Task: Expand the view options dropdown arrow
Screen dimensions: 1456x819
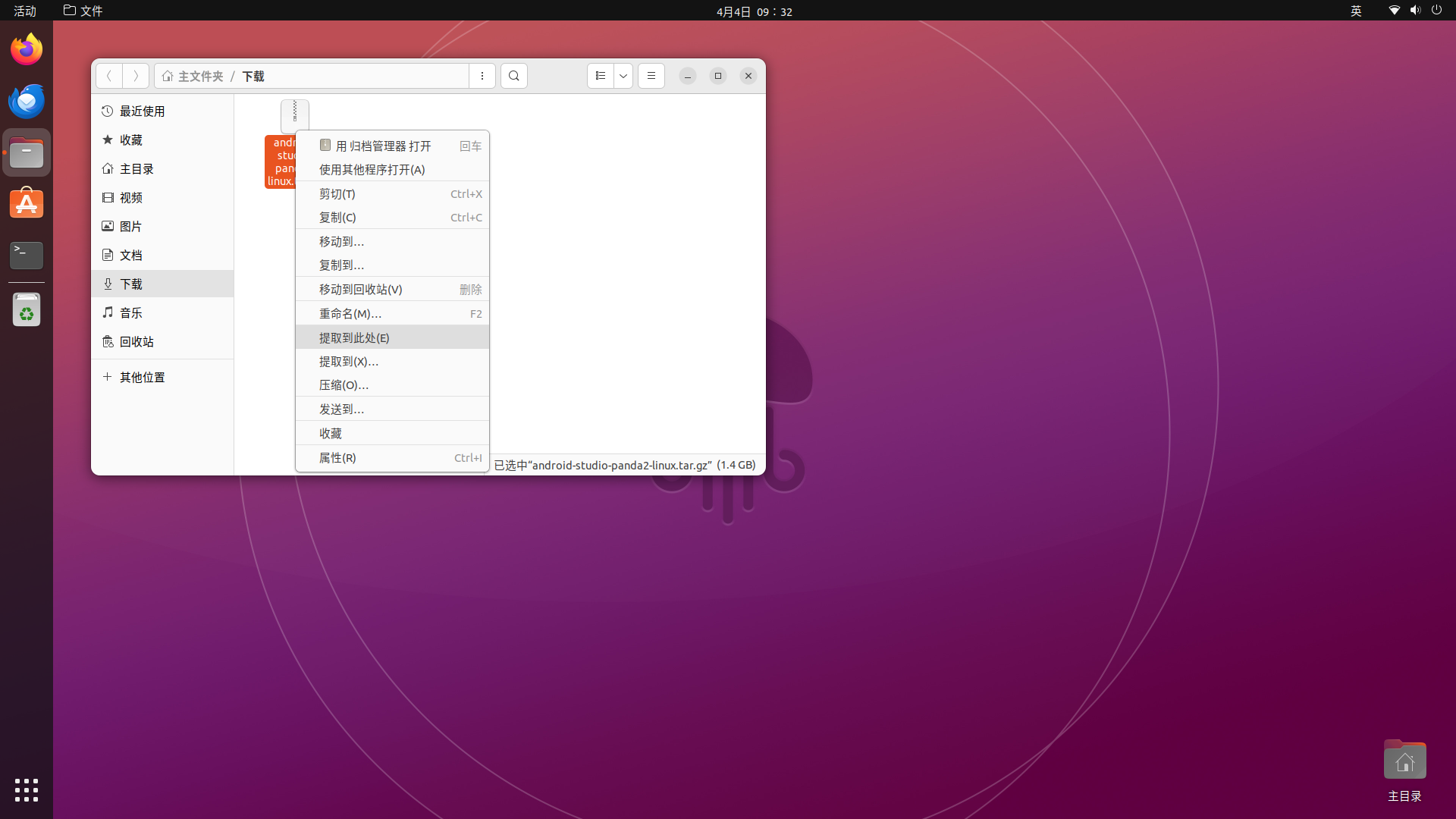Action: tap(623, 76)
